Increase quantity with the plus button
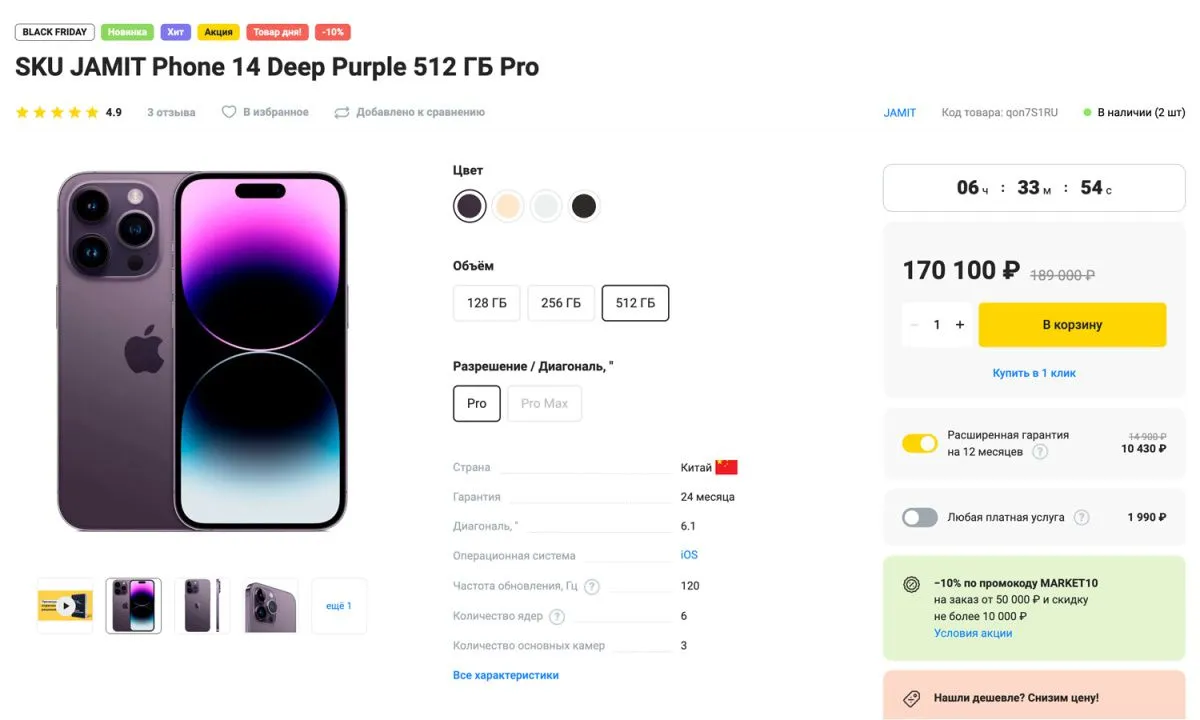 point(960,325)
